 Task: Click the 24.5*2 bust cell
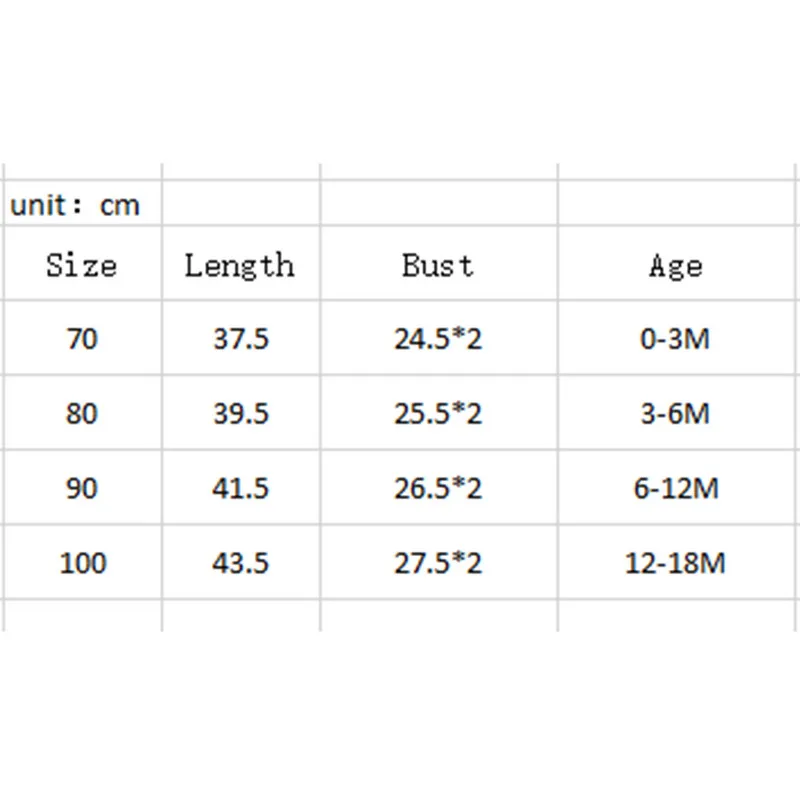click(439, 338)
